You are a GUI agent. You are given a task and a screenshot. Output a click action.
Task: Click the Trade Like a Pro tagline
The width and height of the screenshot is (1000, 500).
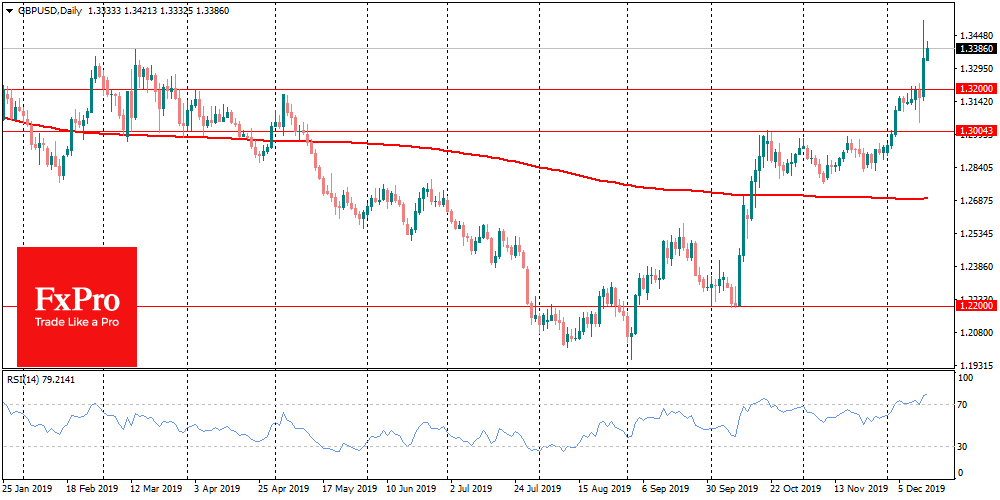point(77,322)
